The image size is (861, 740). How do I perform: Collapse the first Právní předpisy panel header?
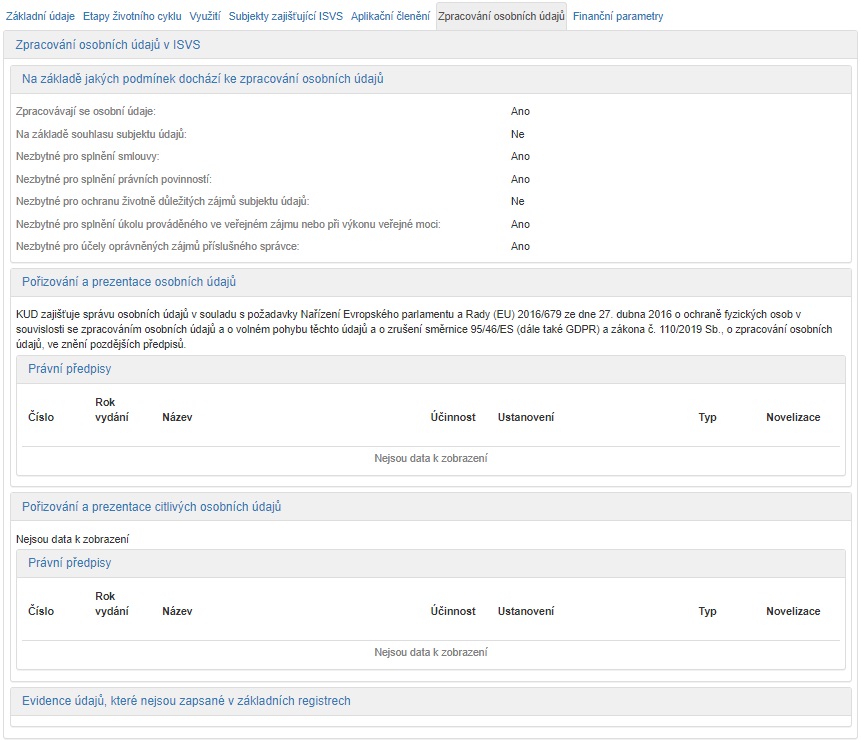click(69, 369)
